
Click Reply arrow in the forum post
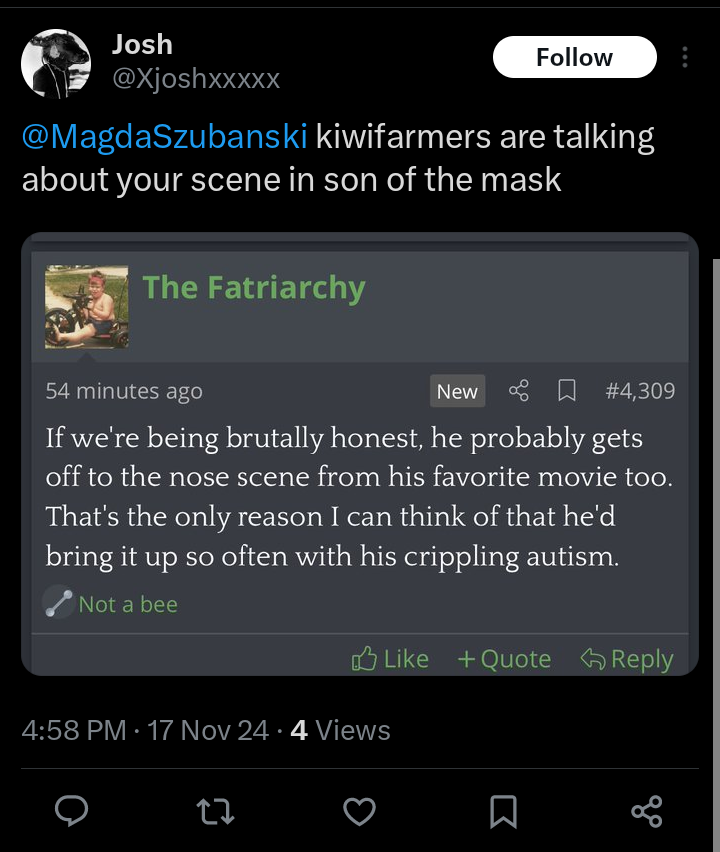627,659
